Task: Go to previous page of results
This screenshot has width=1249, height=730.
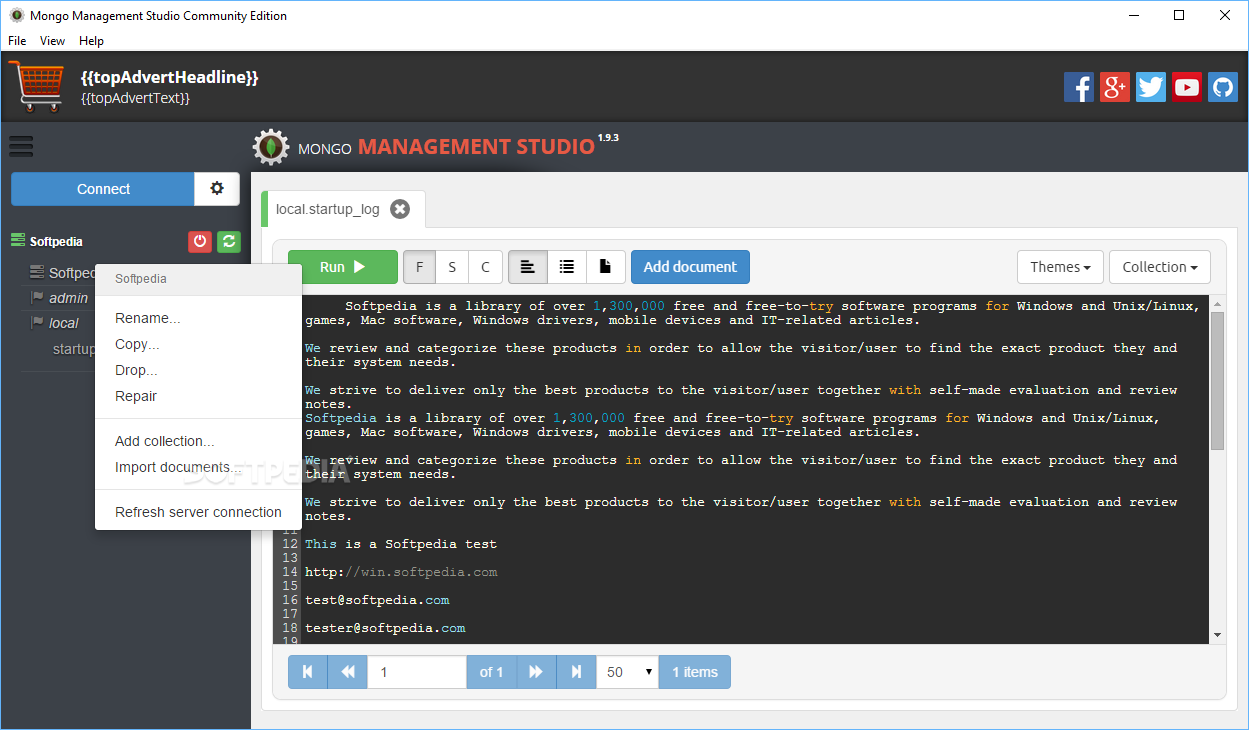Action: click(348, 672)
